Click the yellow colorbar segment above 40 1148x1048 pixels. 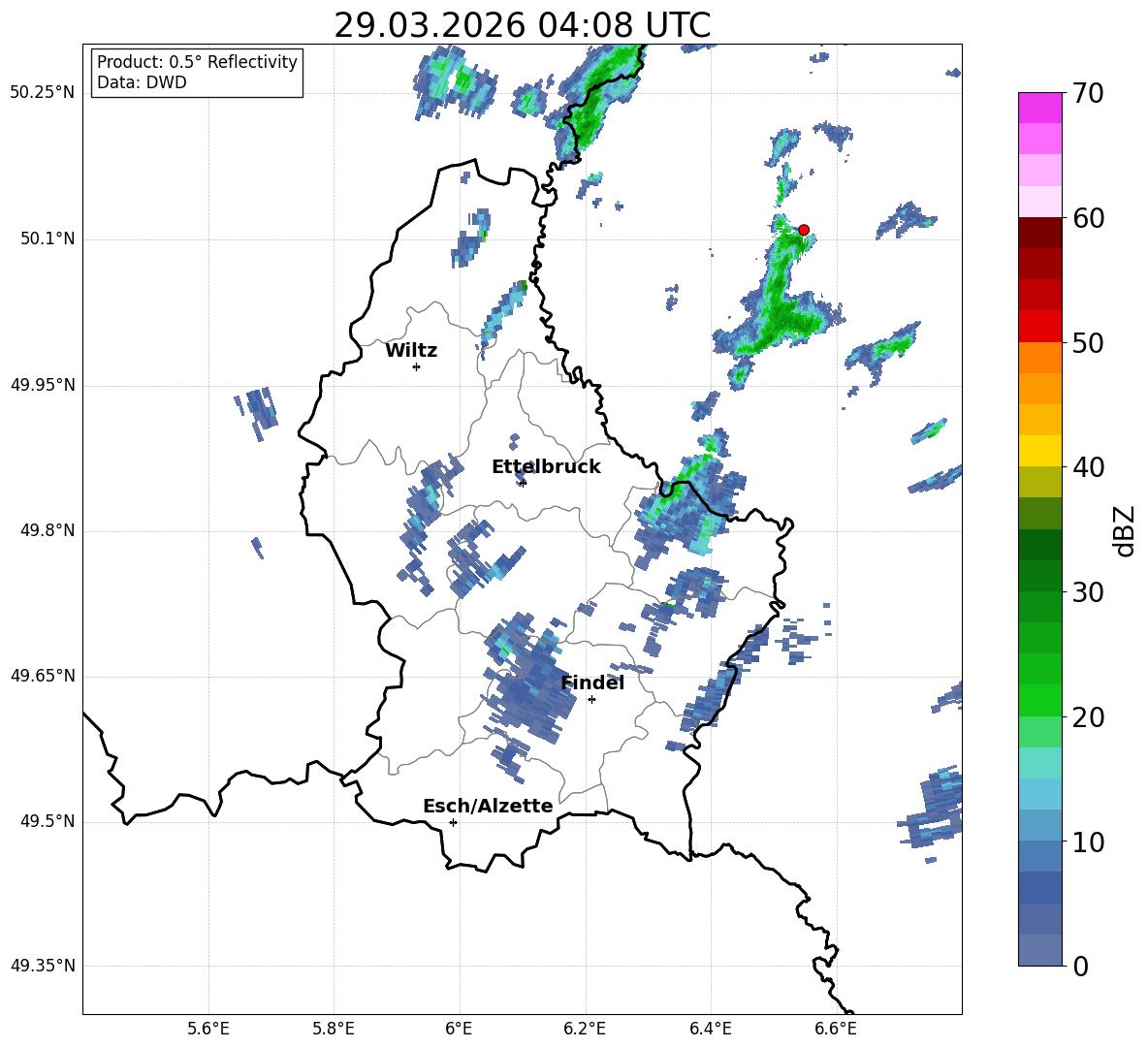coord(1039,451)
